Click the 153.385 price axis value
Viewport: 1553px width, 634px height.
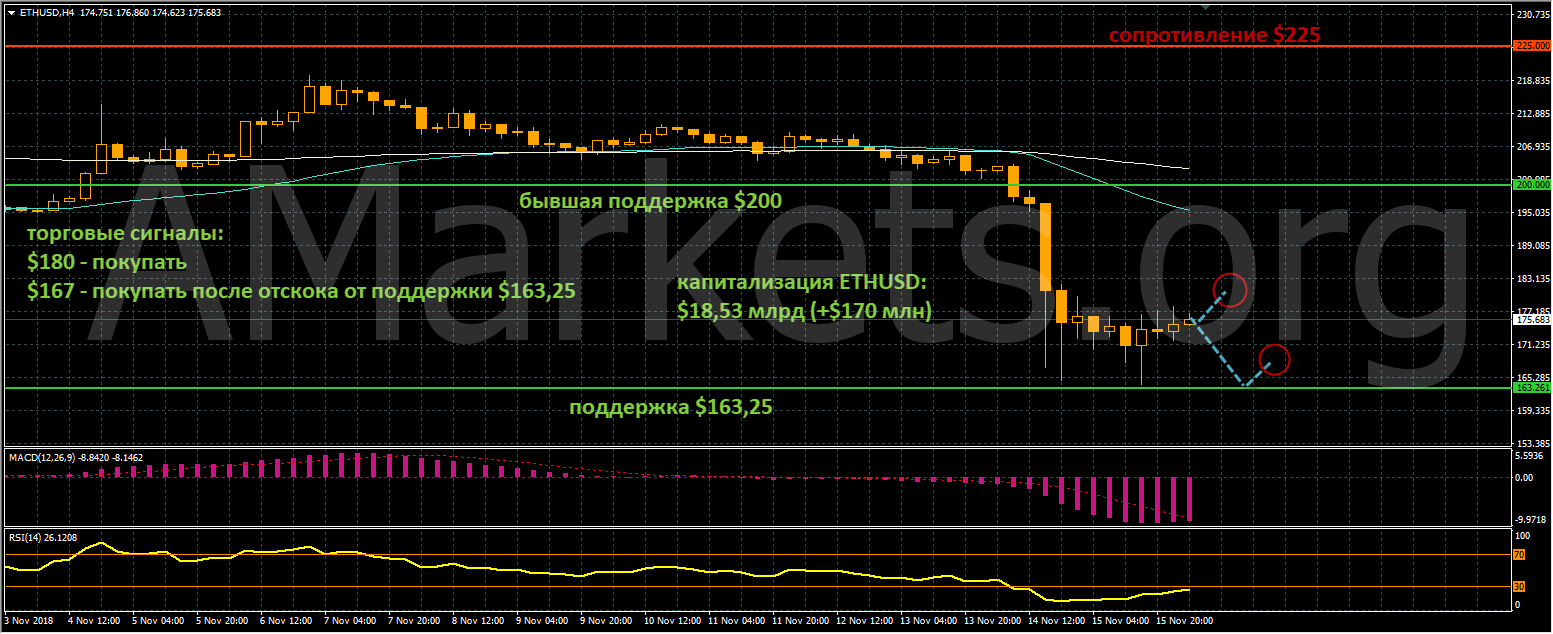tap(1533, 443)
